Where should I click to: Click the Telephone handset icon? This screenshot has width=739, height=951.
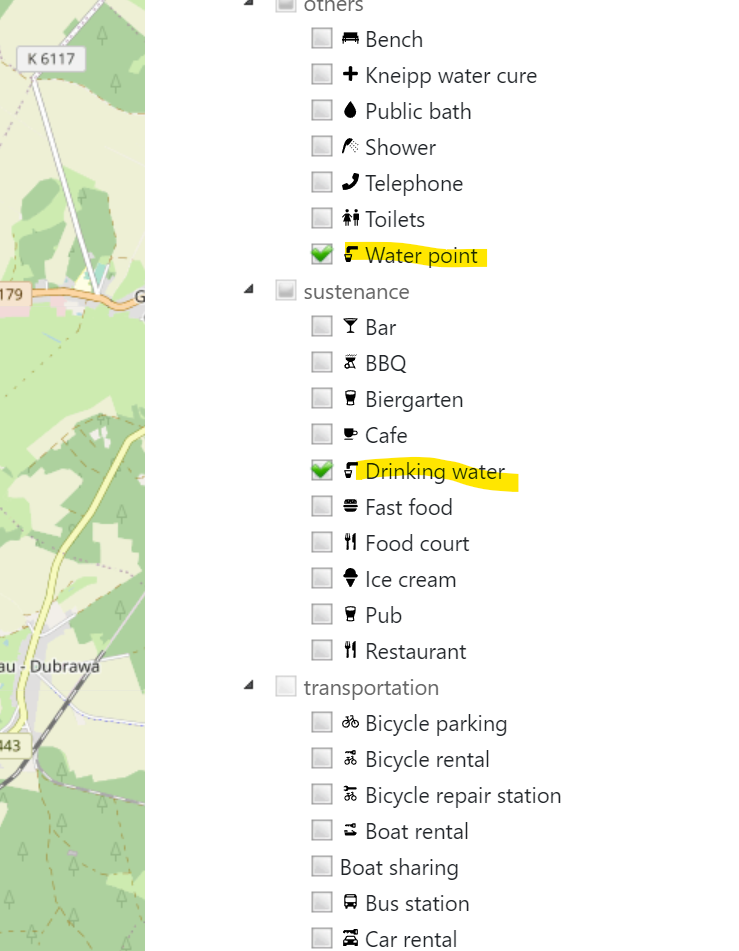point(350,183)
